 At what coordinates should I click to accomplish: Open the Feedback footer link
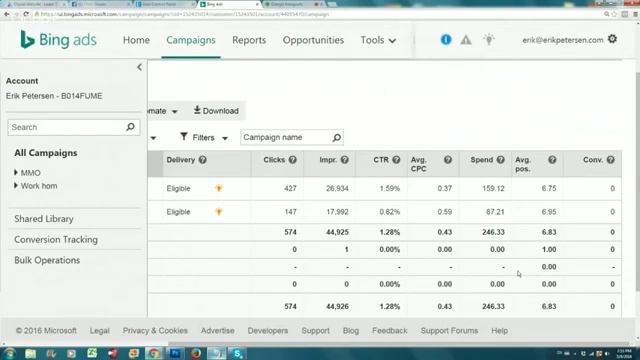point(389,331)
